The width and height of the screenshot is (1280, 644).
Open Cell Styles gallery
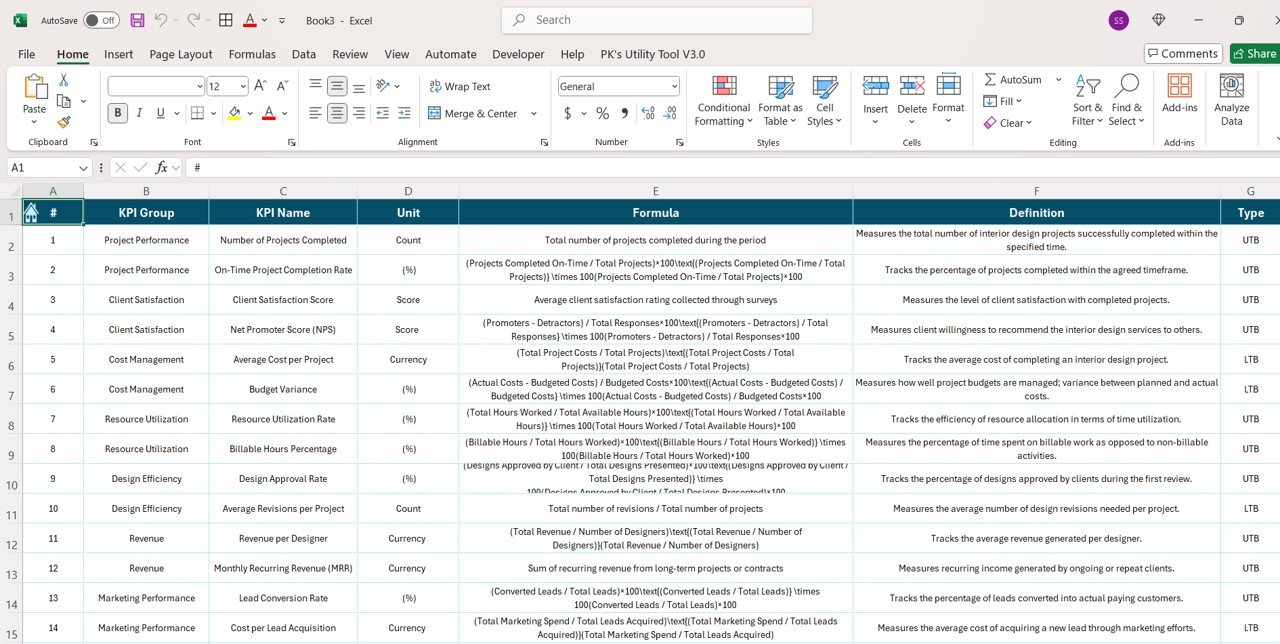[825, 99]
